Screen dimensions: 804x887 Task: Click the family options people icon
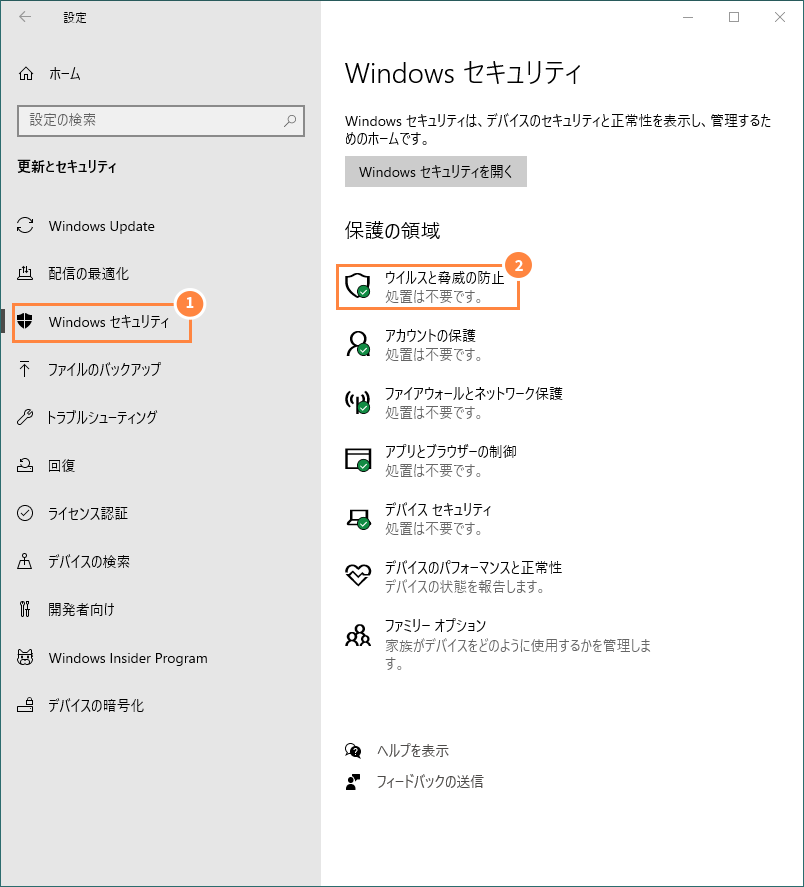pos(358,635)
